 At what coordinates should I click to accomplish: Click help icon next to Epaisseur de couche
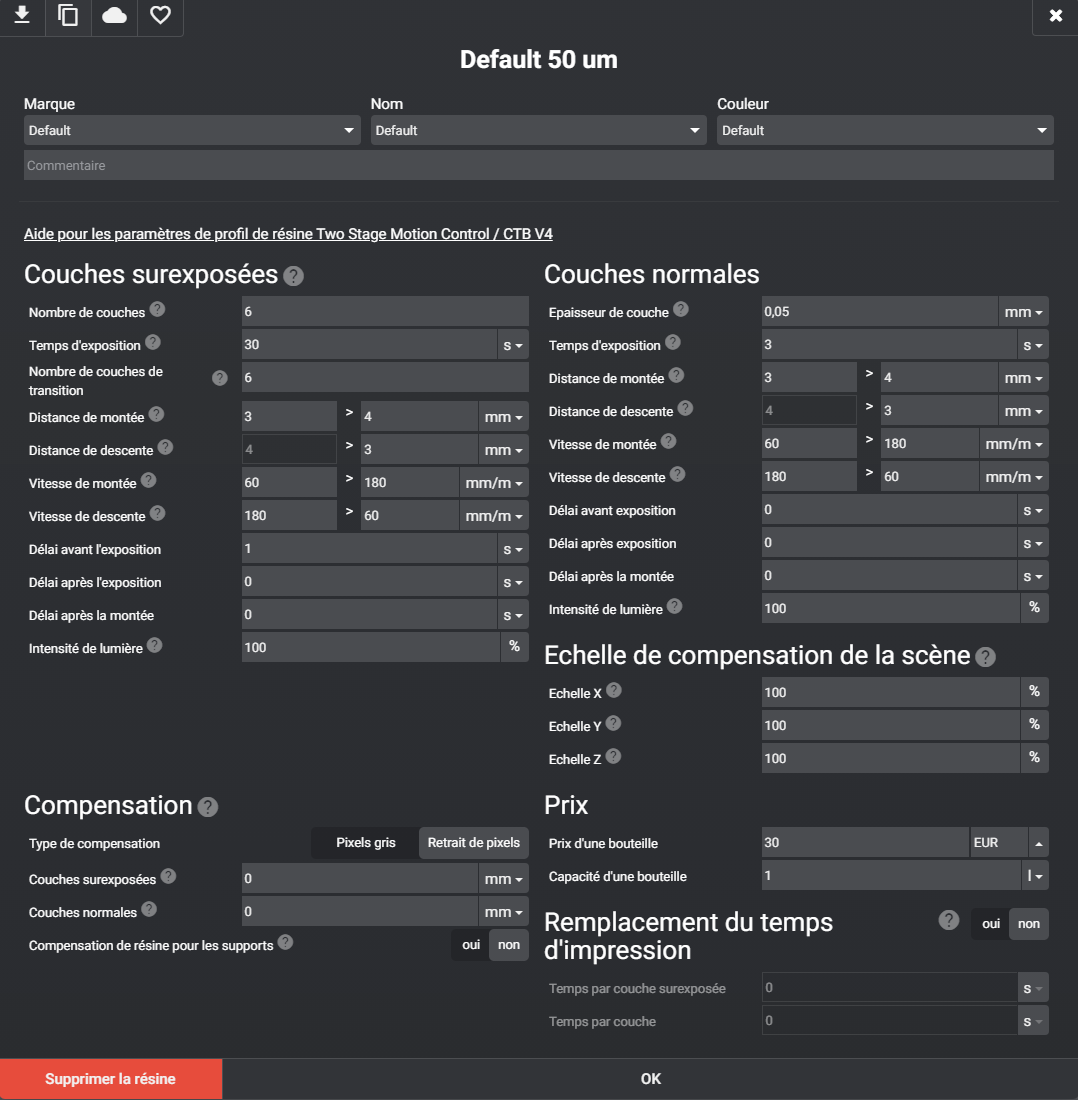pos(681,309)
